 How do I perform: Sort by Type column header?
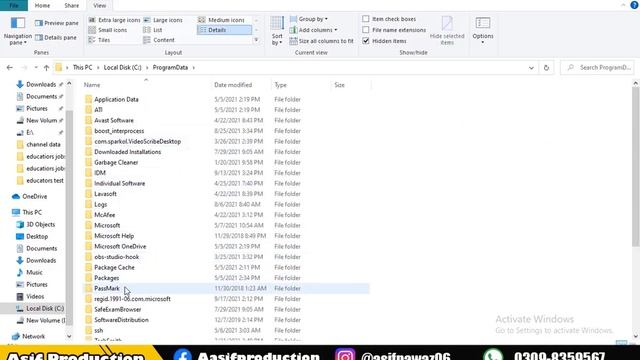coord(280,85)
